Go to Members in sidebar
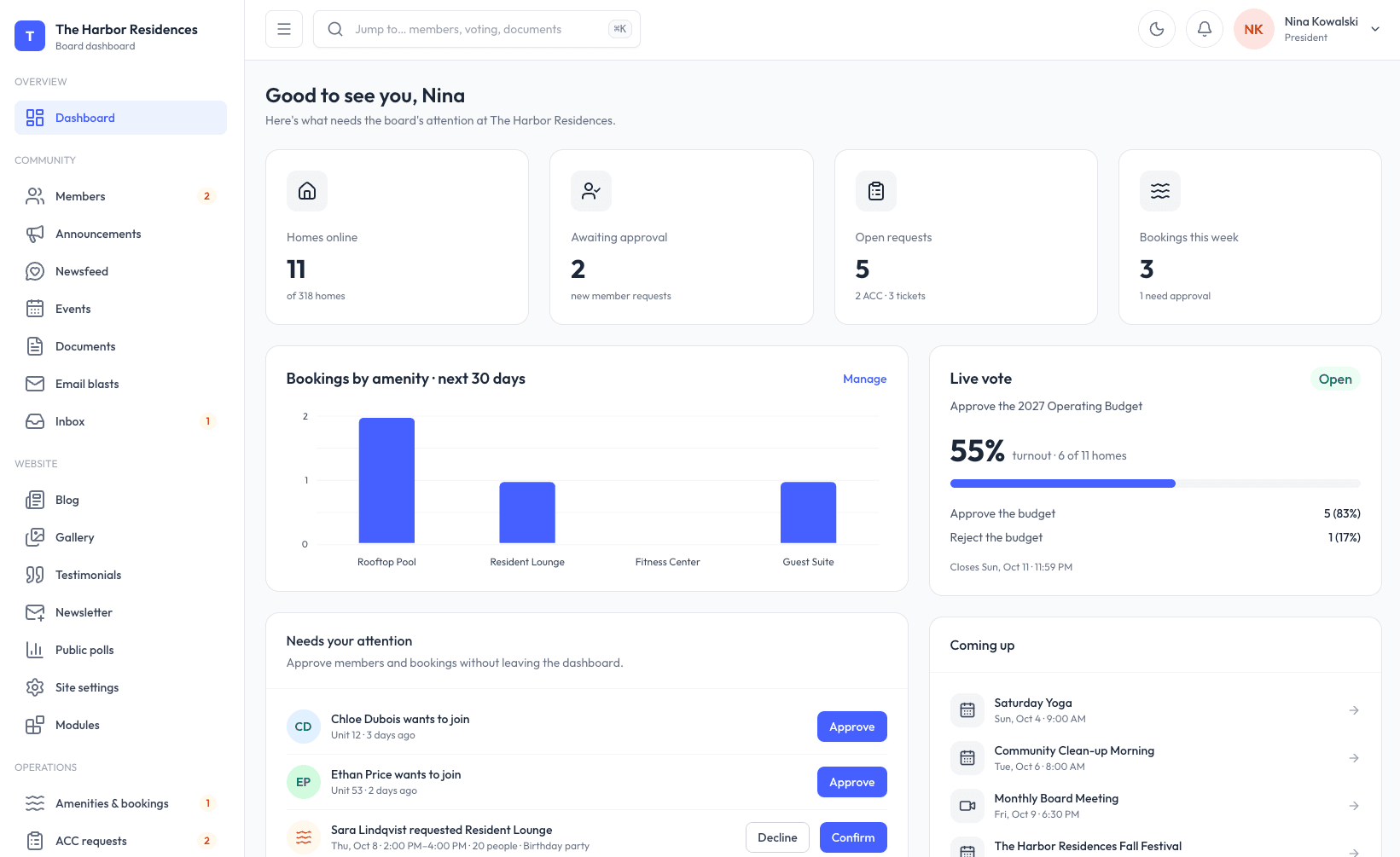Image resolution: width=1400 pixels, height=857 pixels. coord(120,196)
